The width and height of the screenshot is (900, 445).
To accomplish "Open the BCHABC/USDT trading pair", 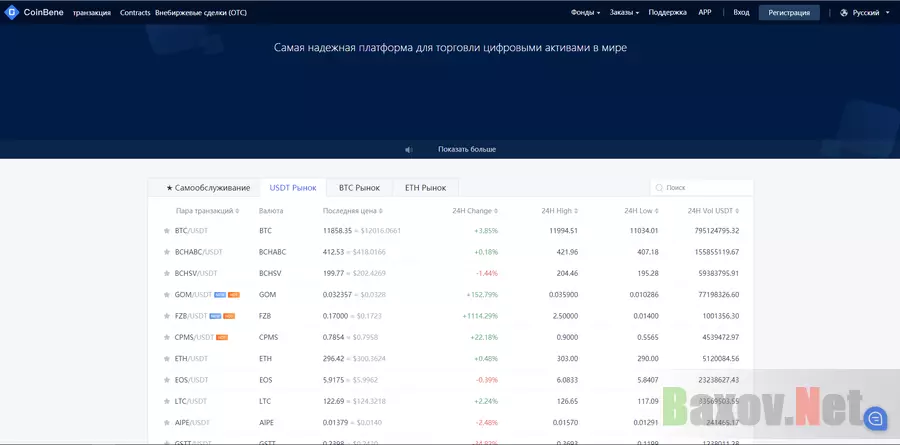I will pyautogui.click(x=199, y=252).
